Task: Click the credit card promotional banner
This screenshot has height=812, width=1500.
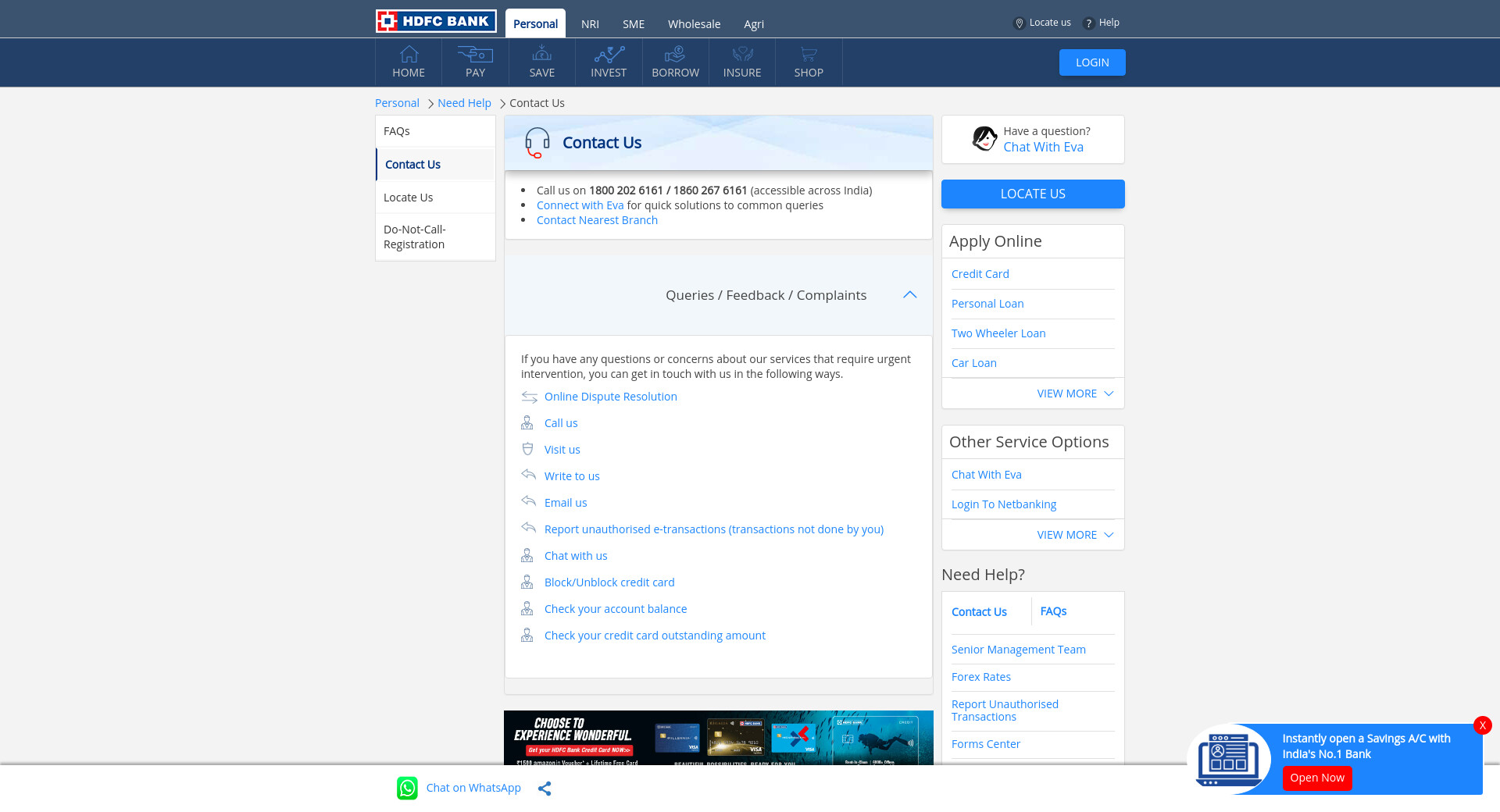Action: 718,738
